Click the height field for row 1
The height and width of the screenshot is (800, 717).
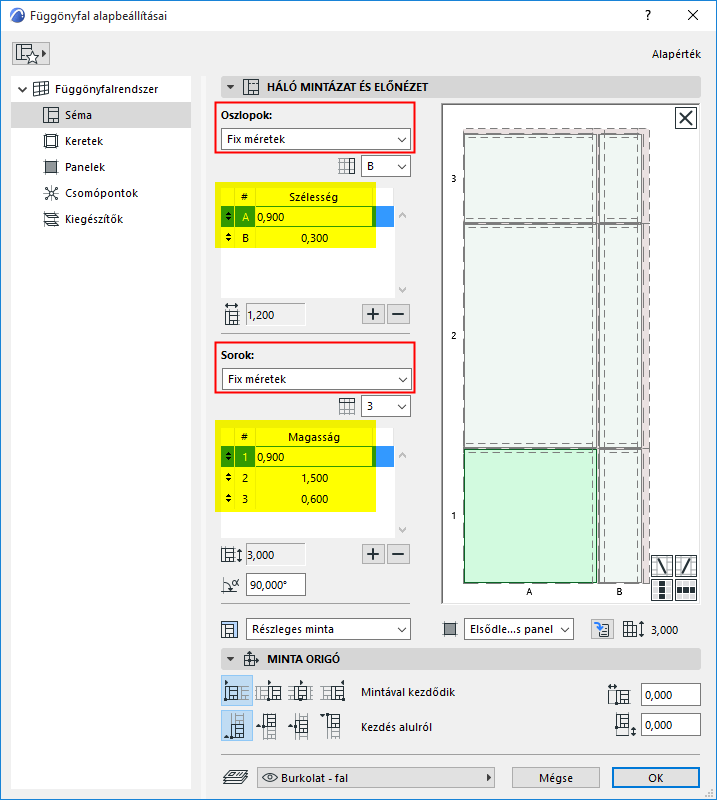click(x=314, y=457)
